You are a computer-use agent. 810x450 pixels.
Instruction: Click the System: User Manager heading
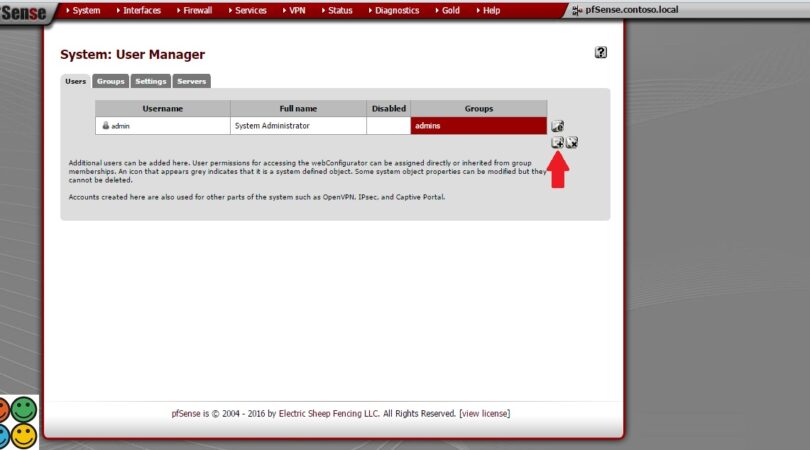coord(132,54)
